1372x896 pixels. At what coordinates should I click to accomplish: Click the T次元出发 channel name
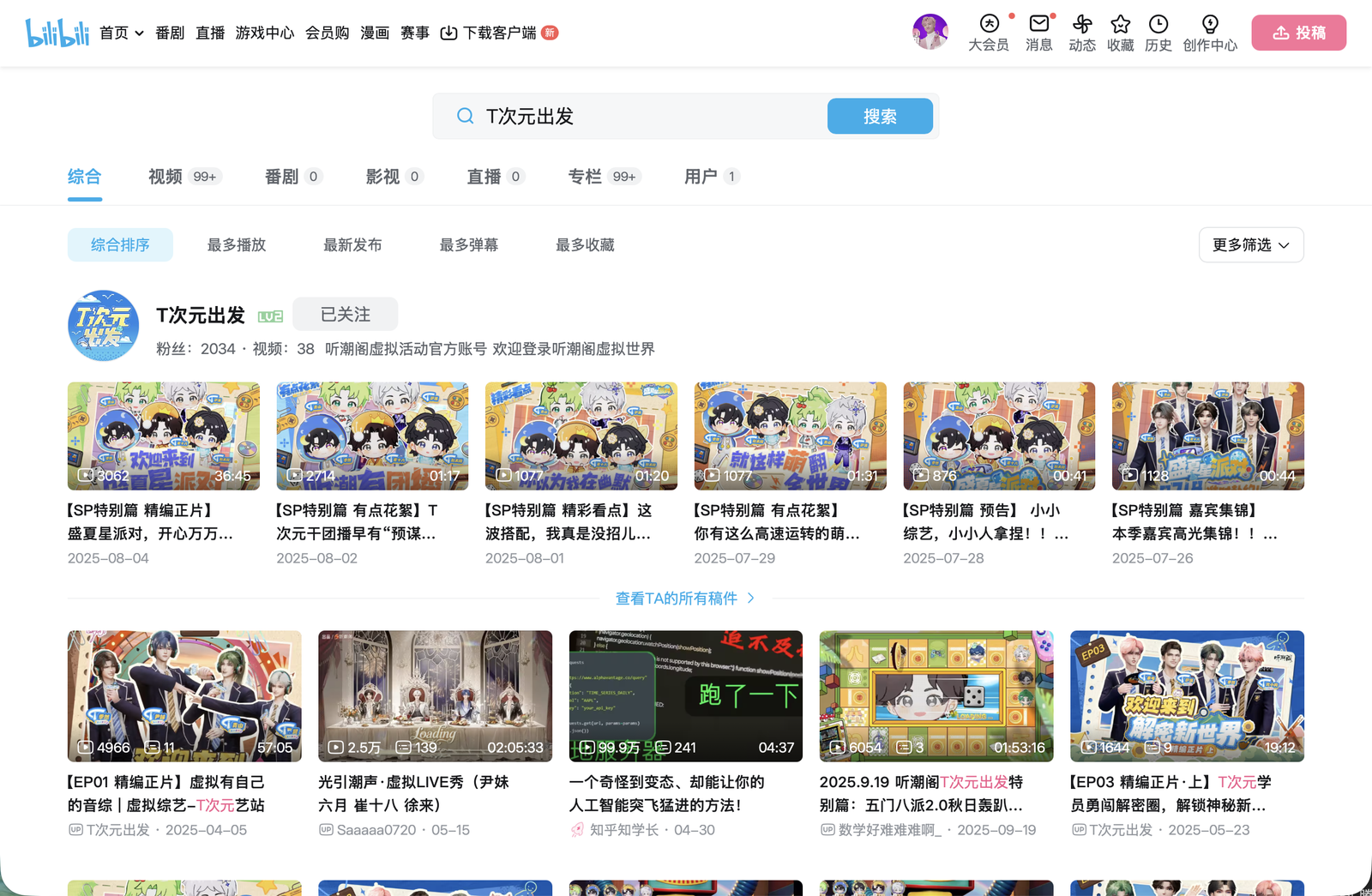(201, 316)
